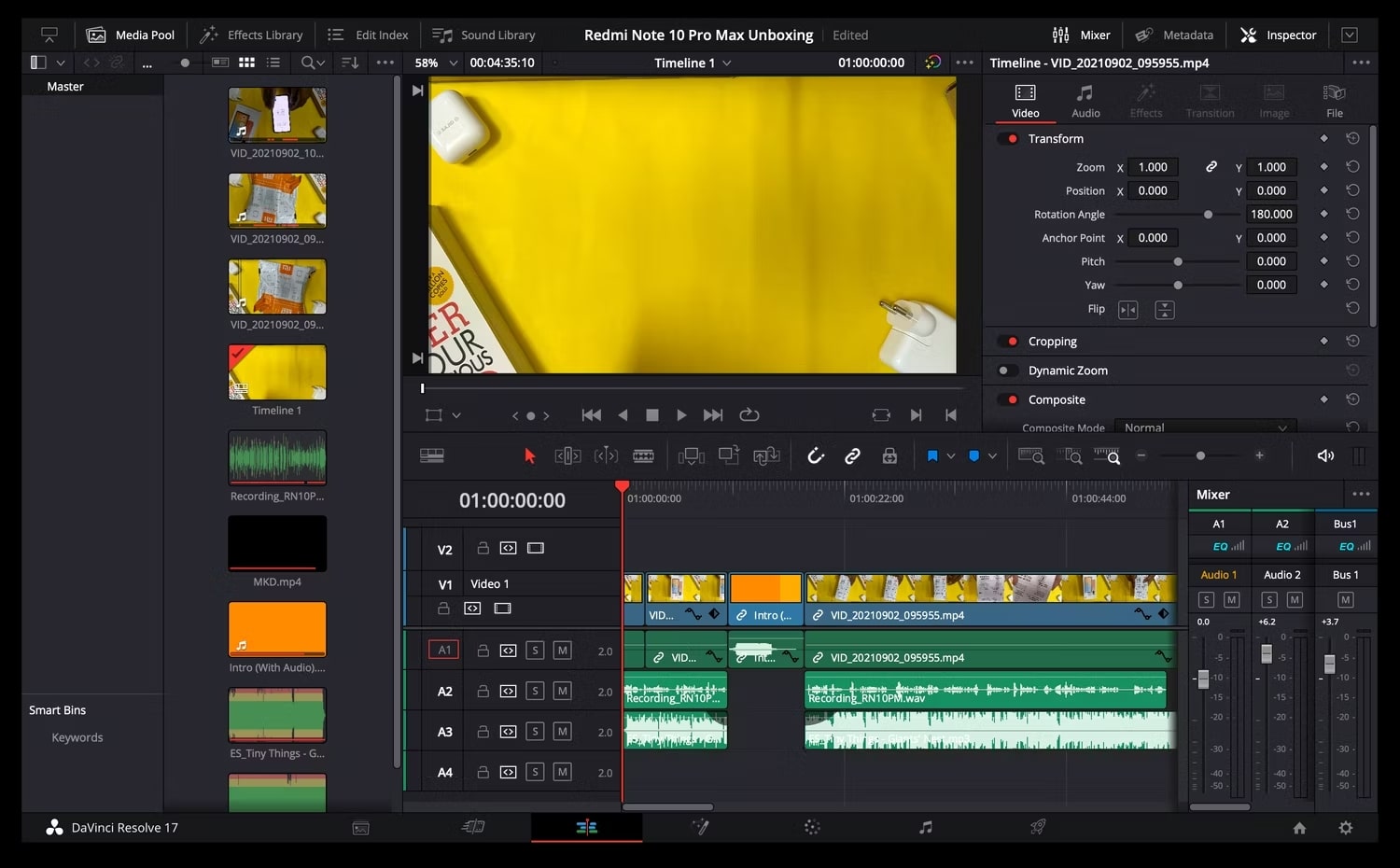Toggle the Snapping magnet icon

(816, 455)
